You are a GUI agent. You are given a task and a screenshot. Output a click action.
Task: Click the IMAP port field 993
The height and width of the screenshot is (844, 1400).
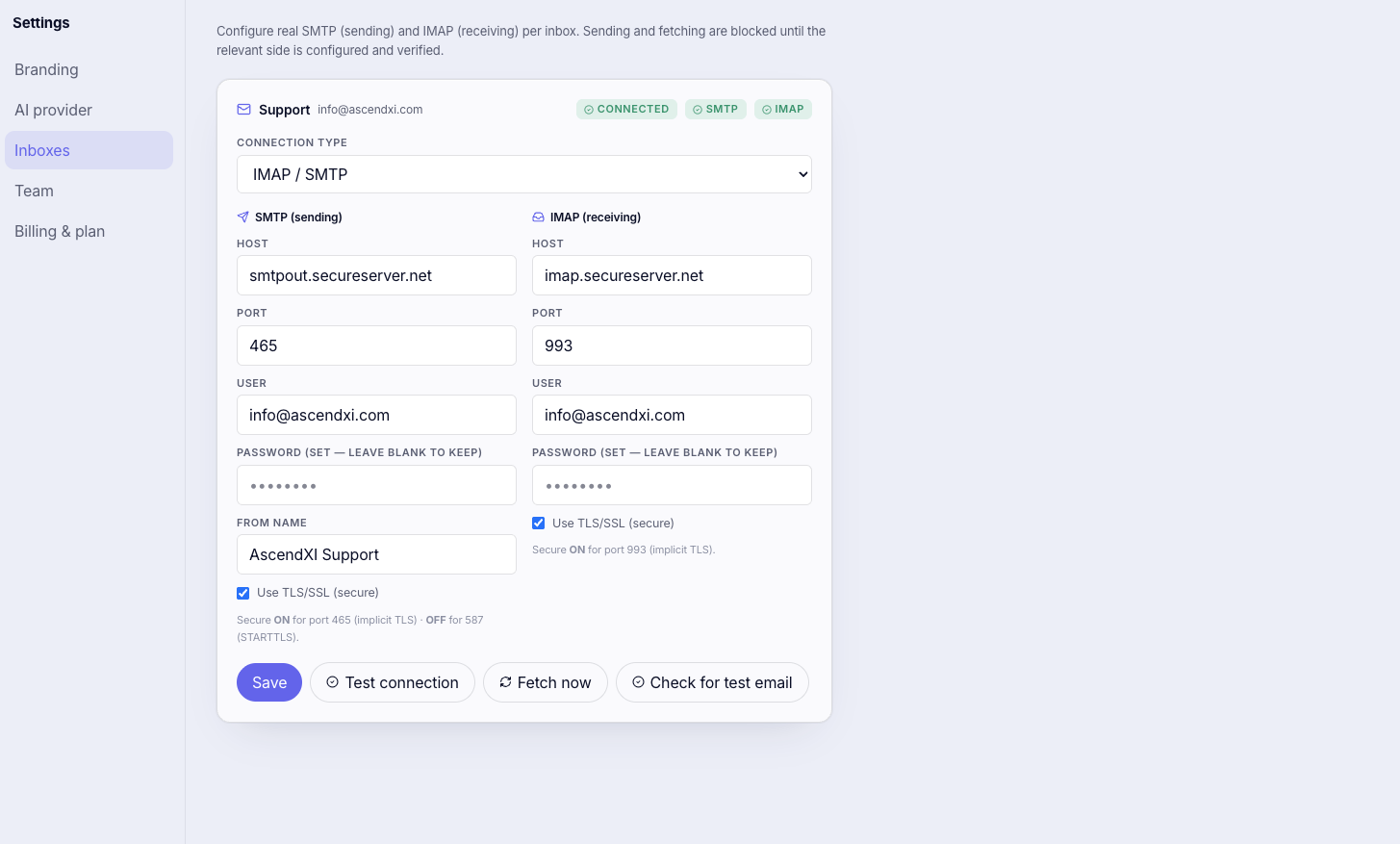tap(672, 345)
